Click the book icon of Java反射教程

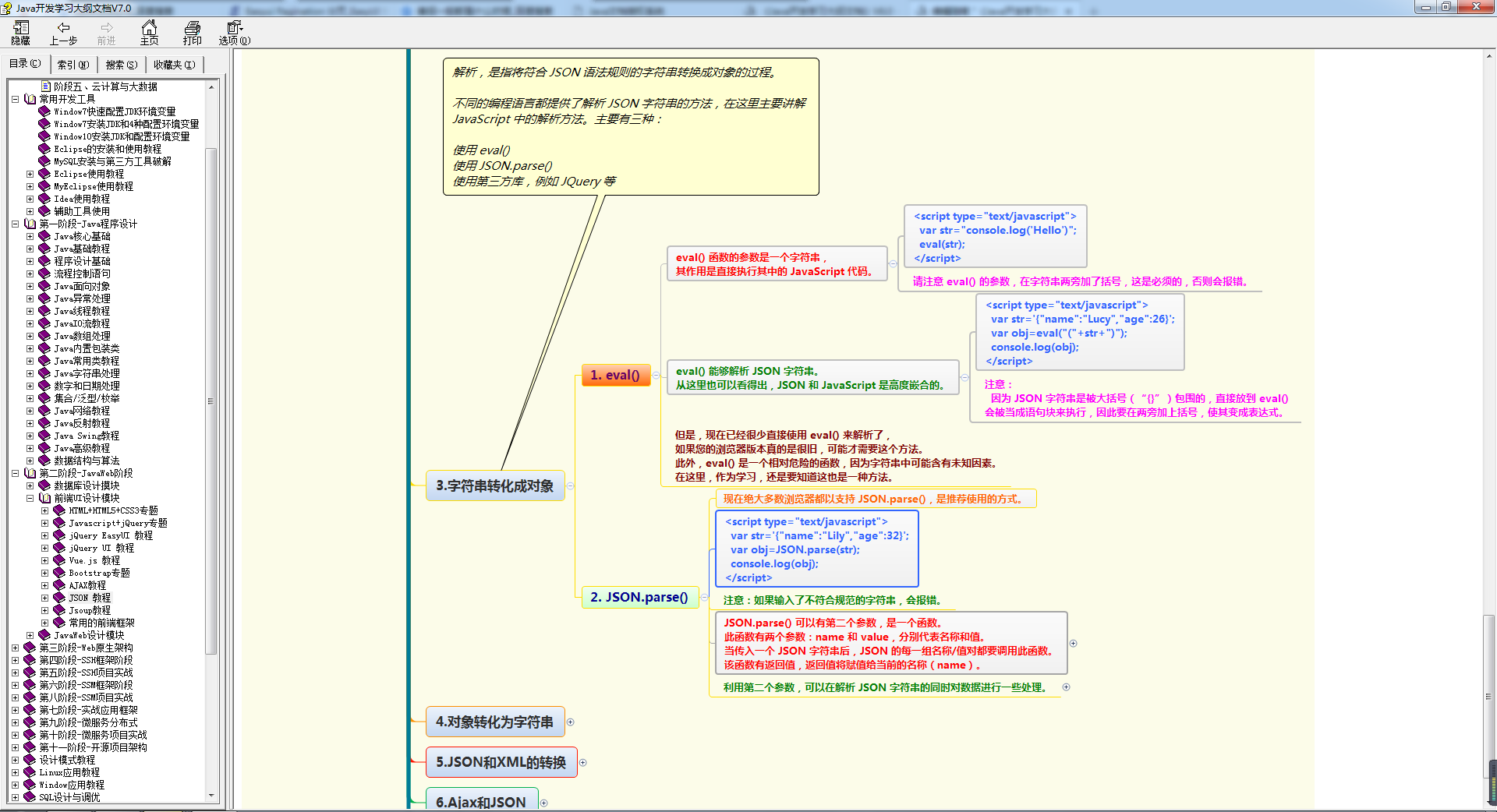coord(44,423)
